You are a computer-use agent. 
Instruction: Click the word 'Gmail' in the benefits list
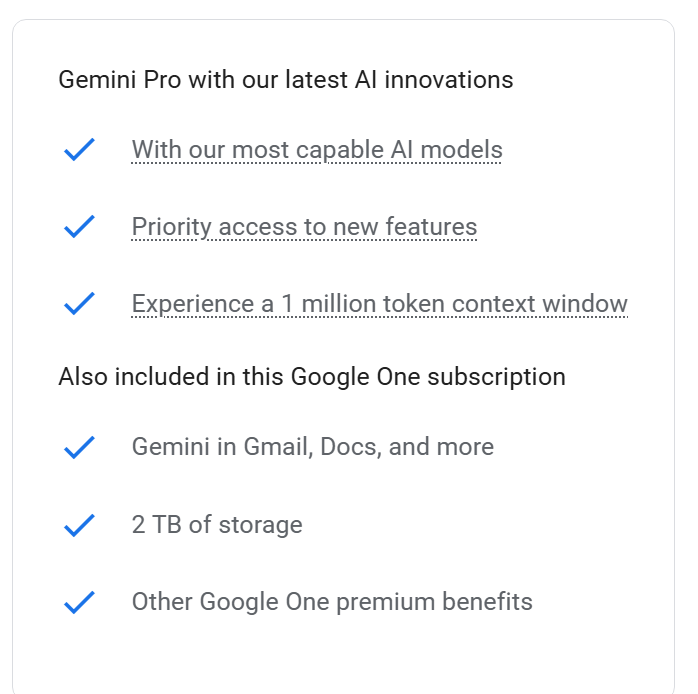[279, 447]
